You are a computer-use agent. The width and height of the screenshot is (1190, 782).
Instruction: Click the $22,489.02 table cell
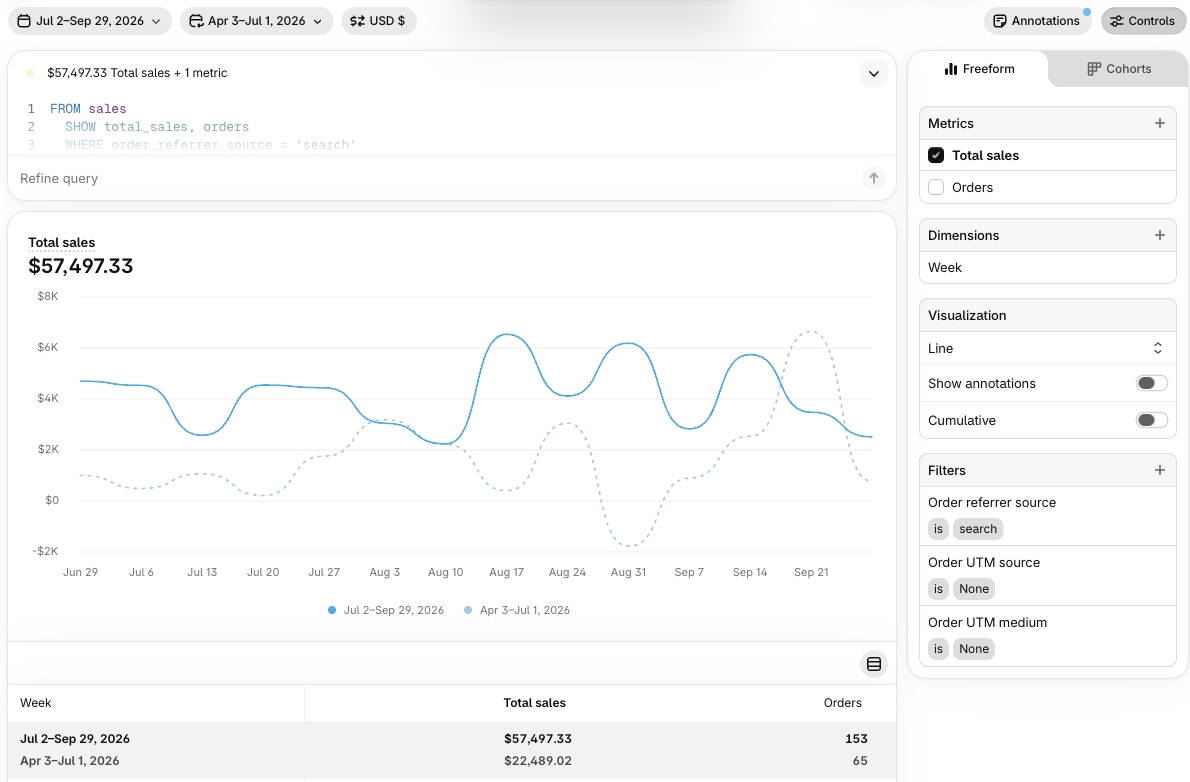(537, 761)
